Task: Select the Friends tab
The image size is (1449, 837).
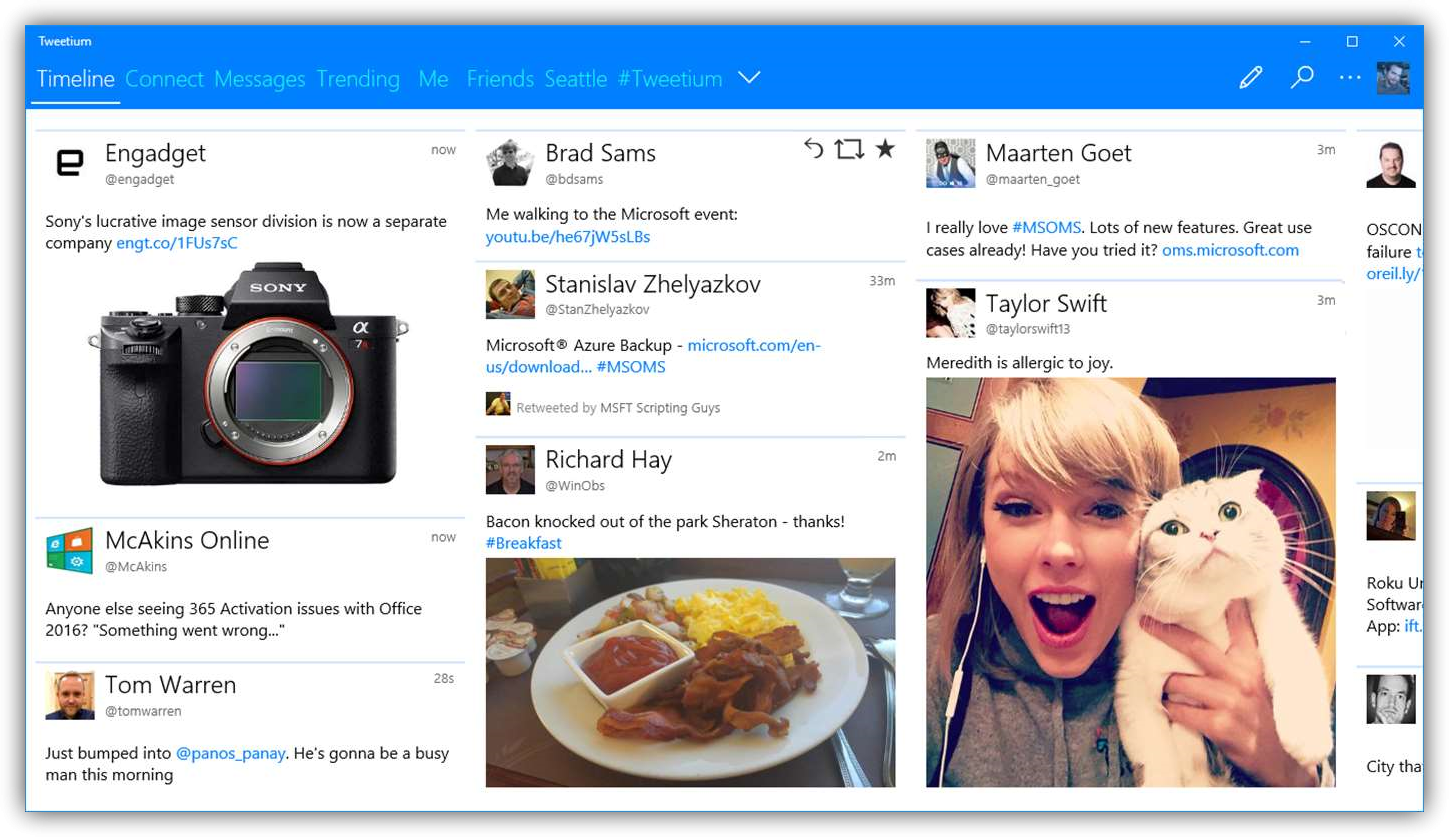Action: 500,79
